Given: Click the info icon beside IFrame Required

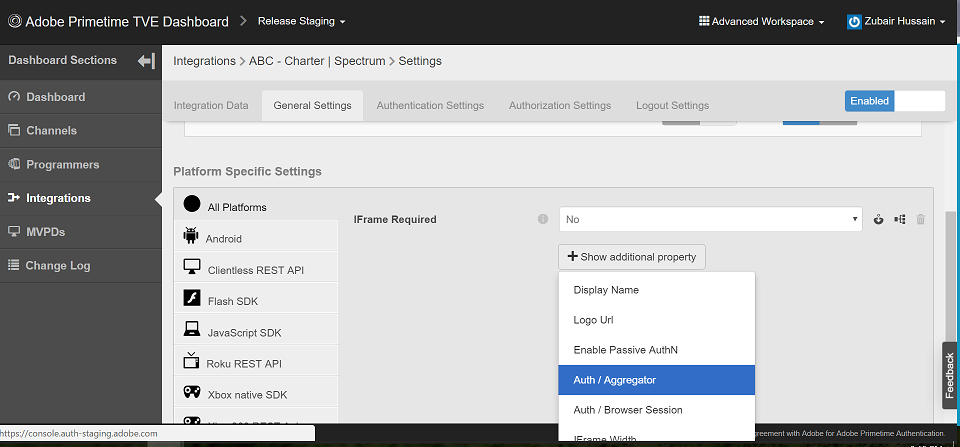Looking at the screenshot, I should pyautogui.click(x=543, y=219).
